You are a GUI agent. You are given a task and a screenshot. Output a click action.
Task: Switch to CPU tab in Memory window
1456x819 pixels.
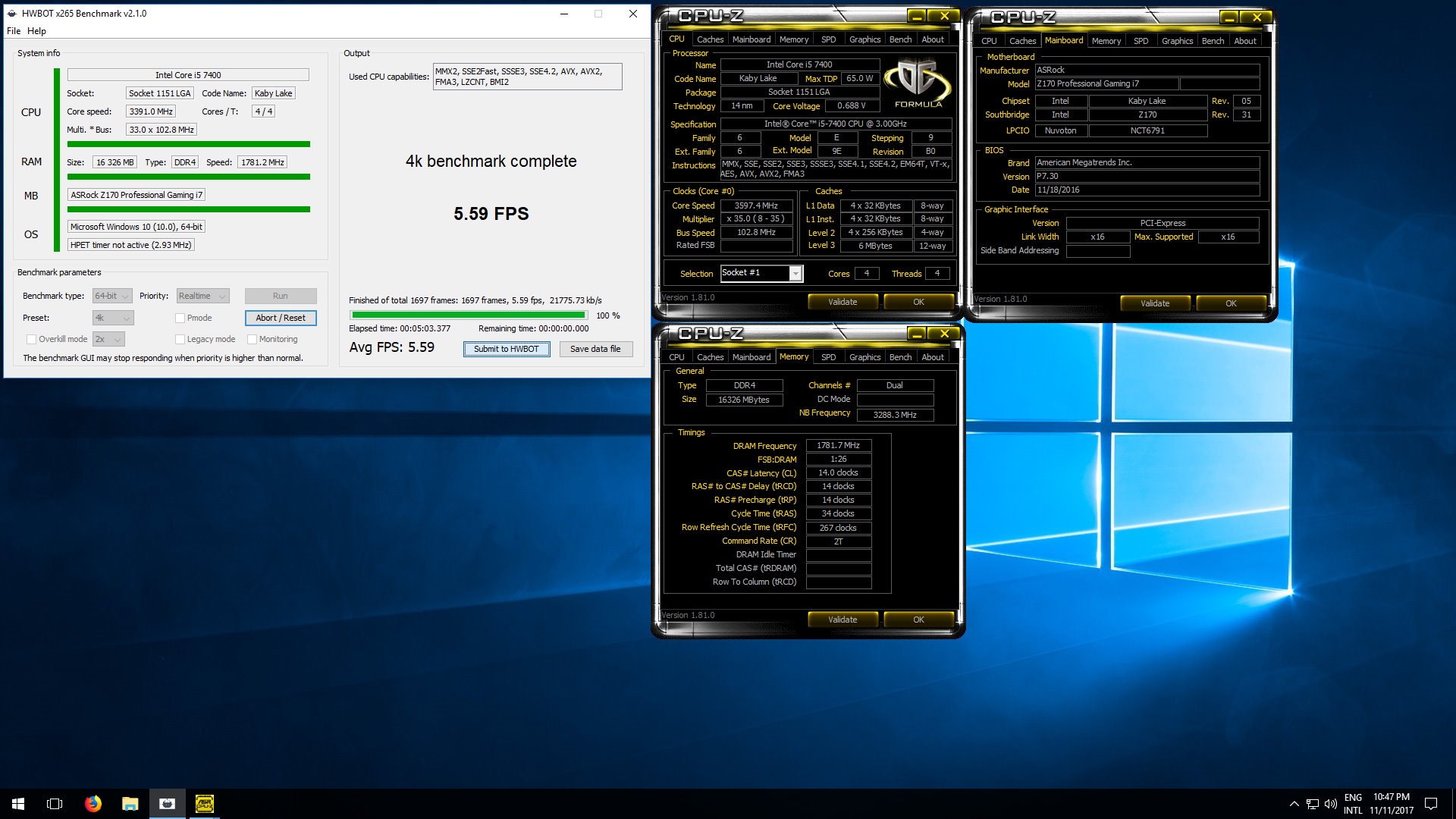(676, 357)
